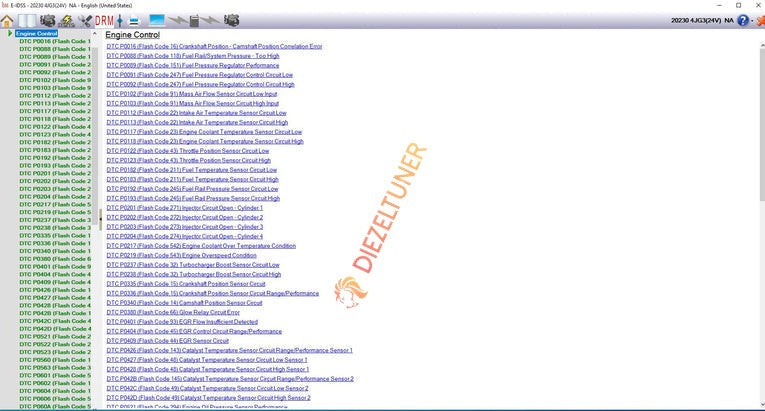Image resolution: width=765 pixels, height=411 pixels.
Task: Select DTC P0401 tree entry
Action: 55,267
